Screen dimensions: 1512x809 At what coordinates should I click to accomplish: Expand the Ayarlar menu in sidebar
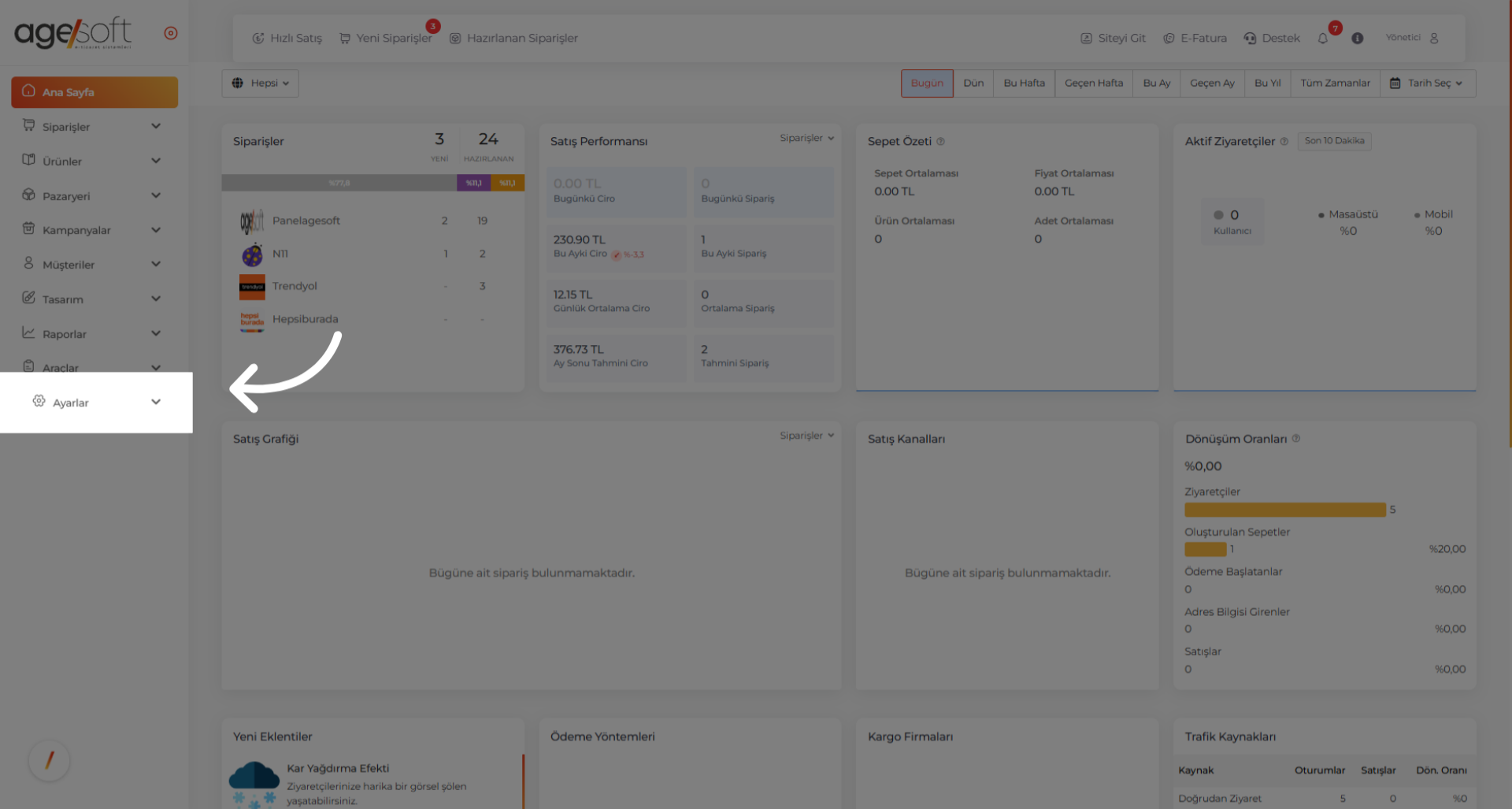tap(96, 403)
